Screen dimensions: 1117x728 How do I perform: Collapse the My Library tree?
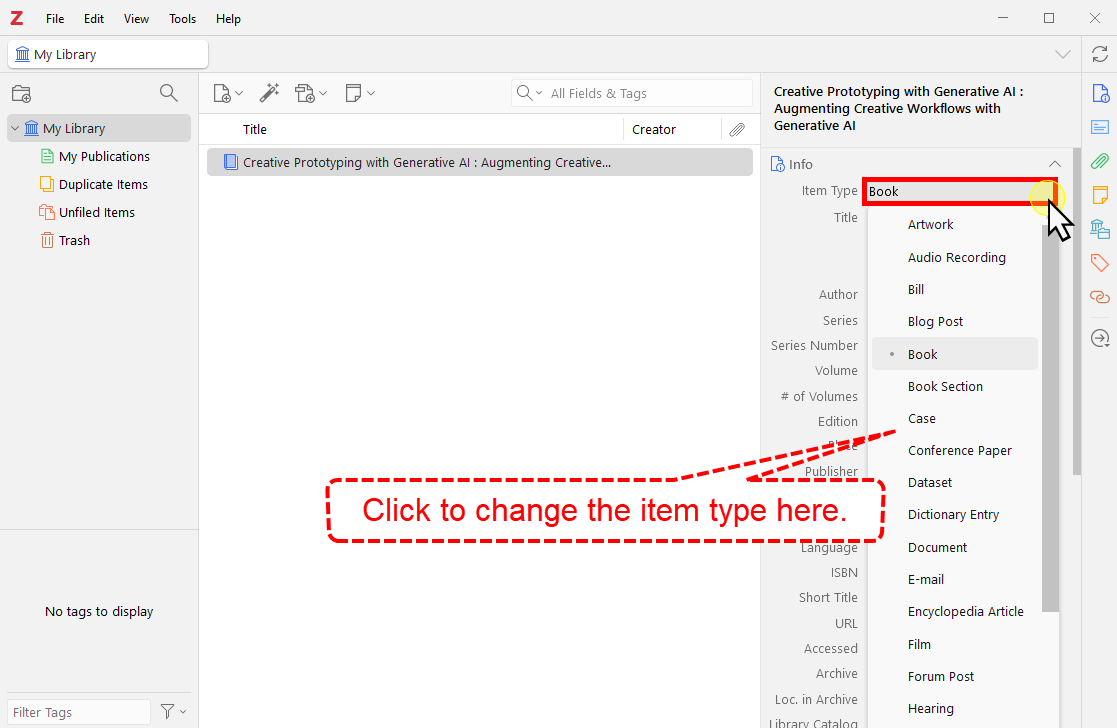pyautogui.click(x=15, y=128)
